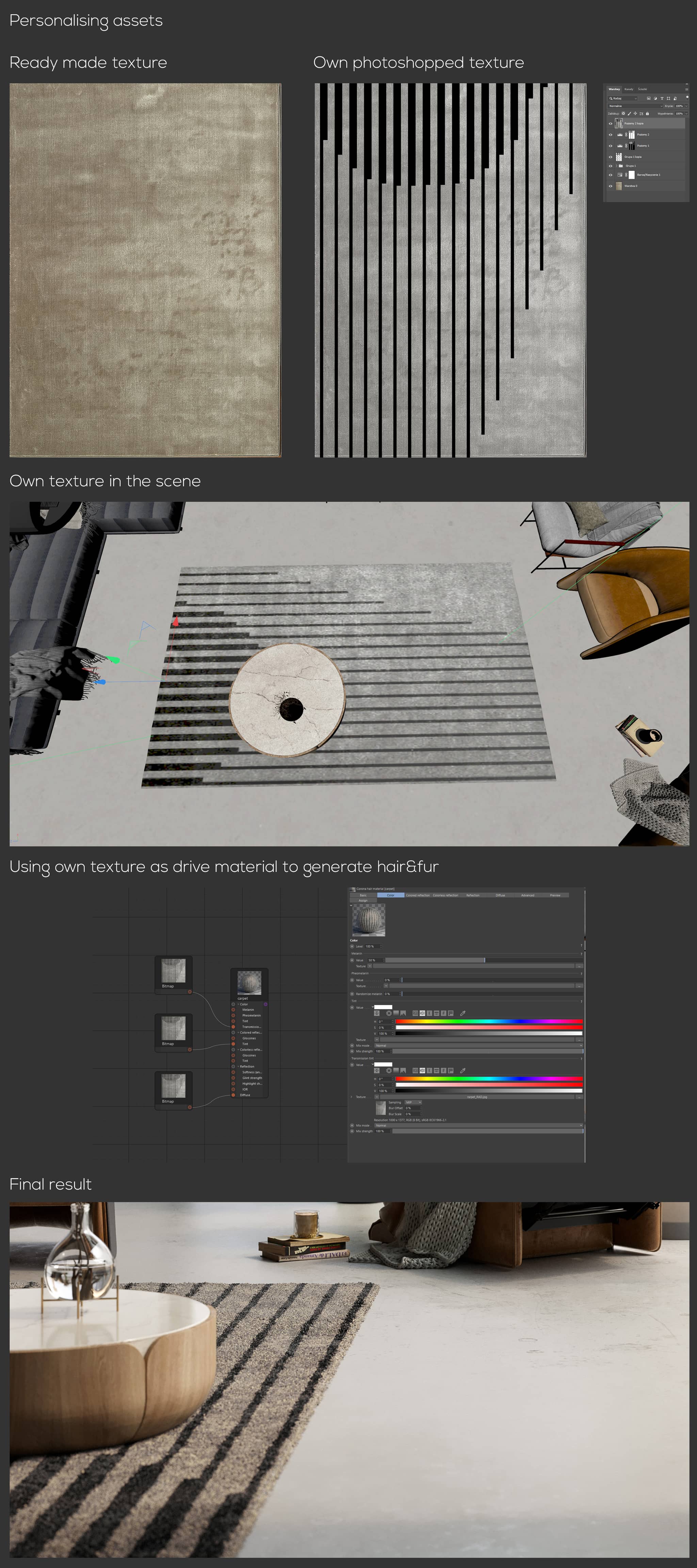697x1568 pixels.
Task: Select the Tint color wheel mode icon
Action: pos(389,1014)
